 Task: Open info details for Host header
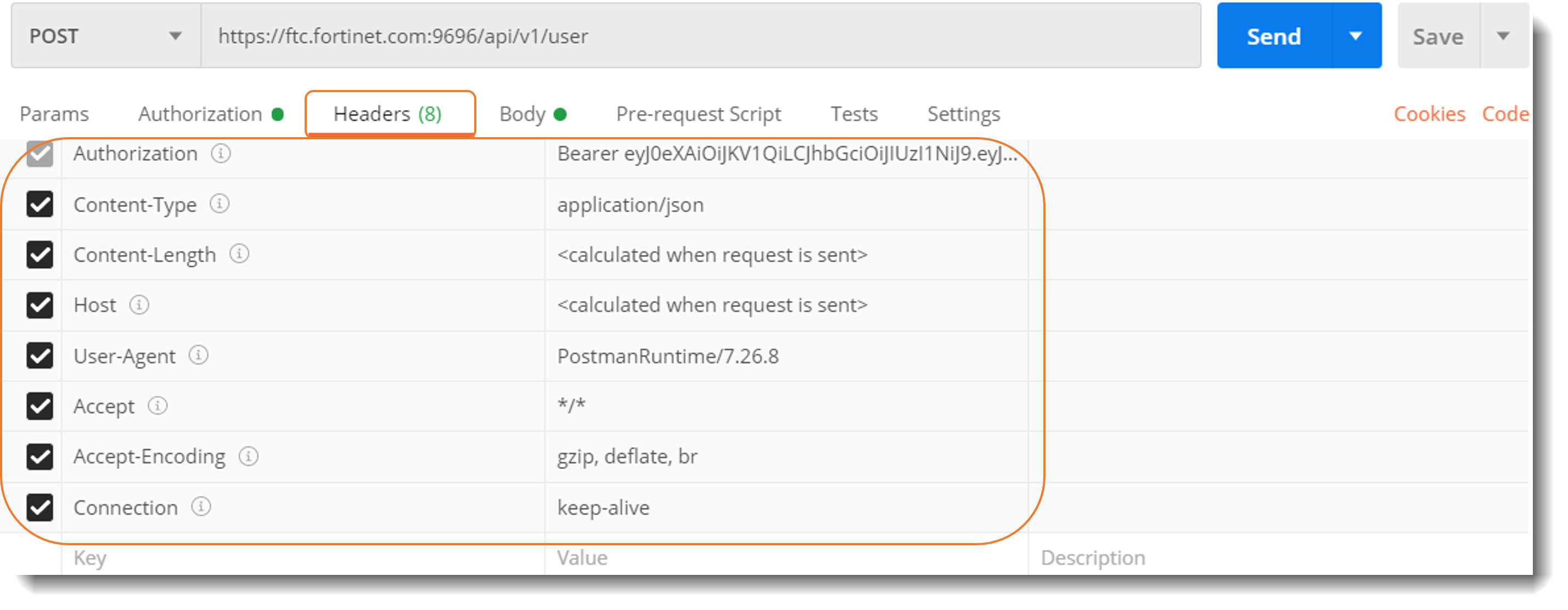point(140,306)
